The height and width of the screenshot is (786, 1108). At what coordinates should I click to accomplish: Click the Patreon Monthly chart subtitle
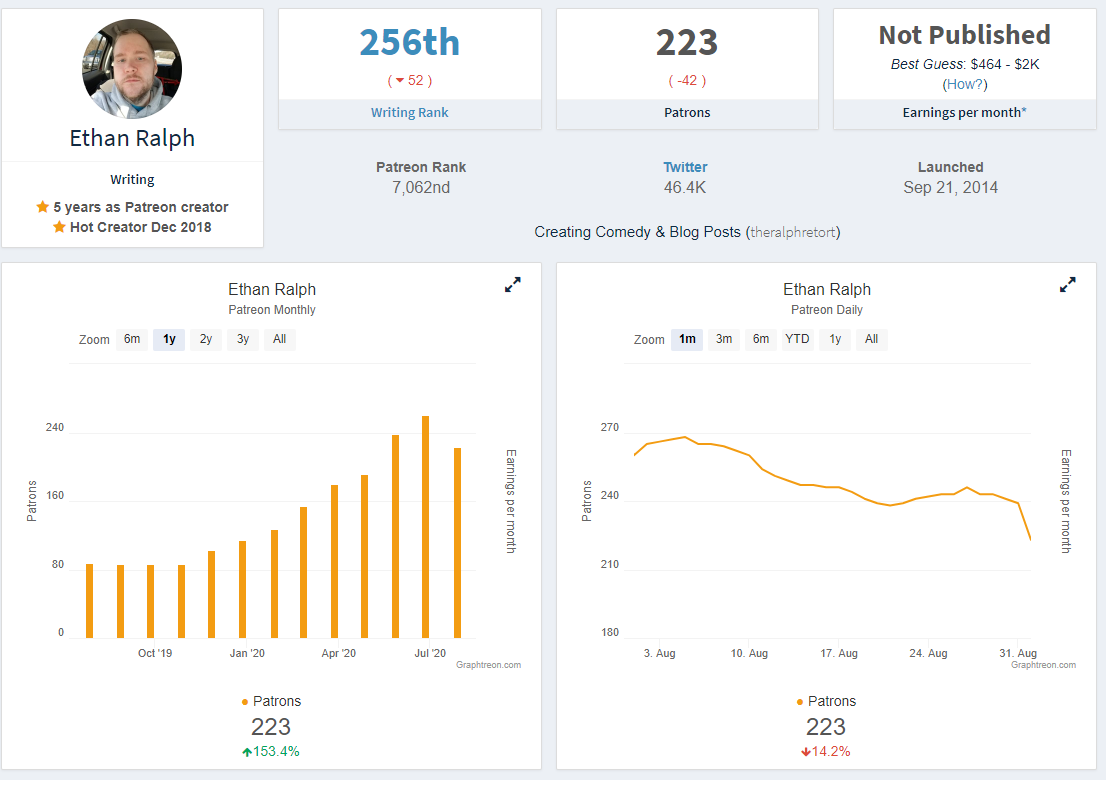tap(272, 310)
